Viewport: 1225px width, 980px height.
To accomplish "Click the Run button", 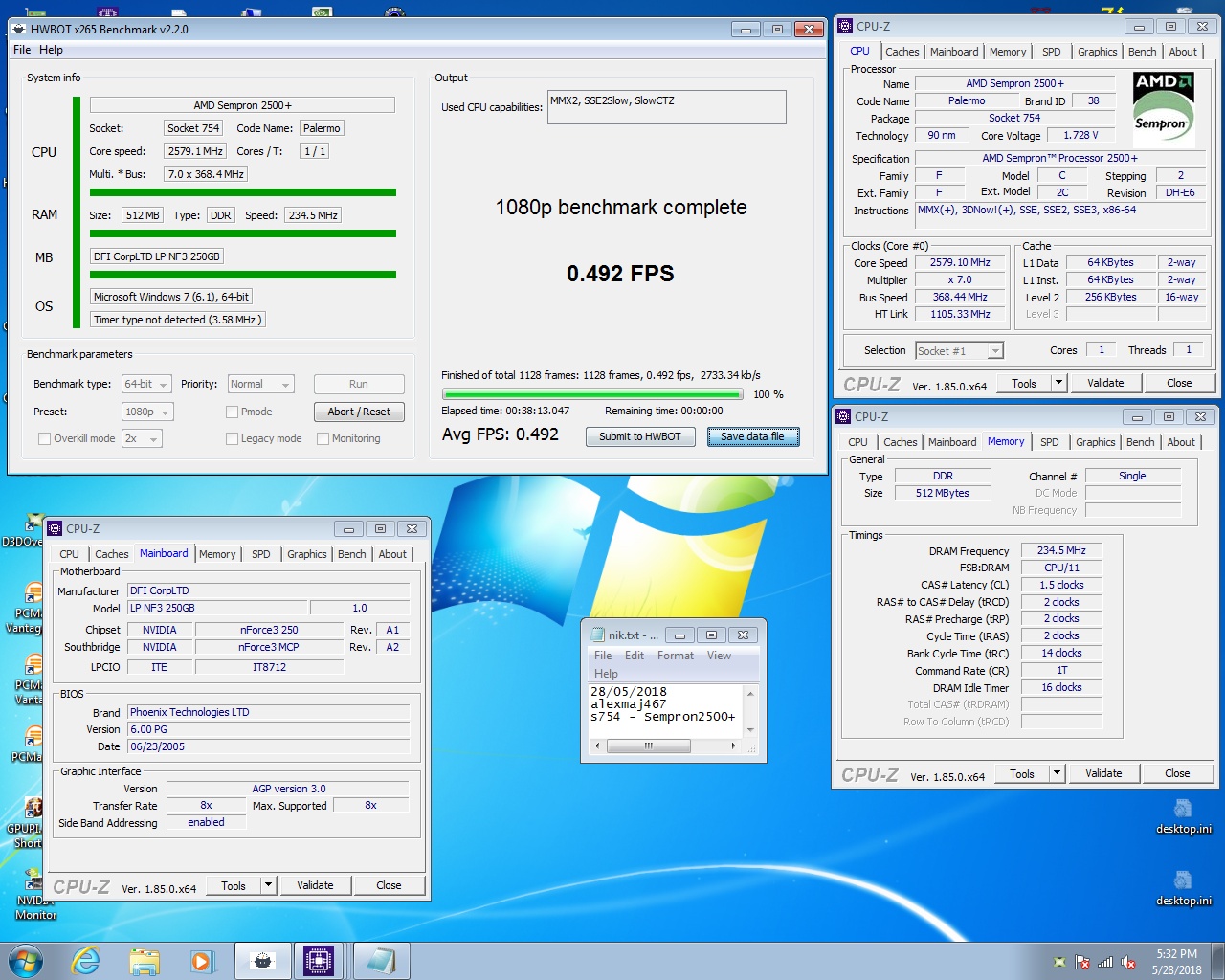I will pos(359,384).
